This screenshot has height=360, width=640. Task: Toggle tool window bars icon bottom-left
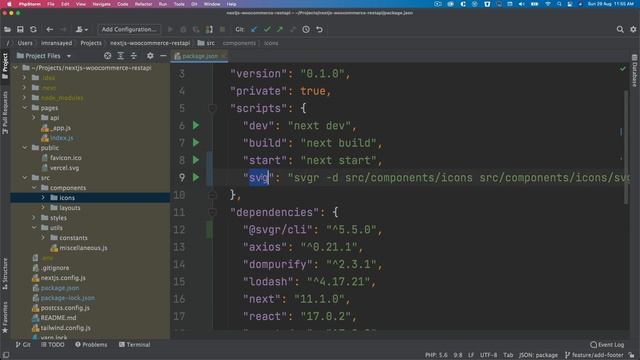coord(6,355)
